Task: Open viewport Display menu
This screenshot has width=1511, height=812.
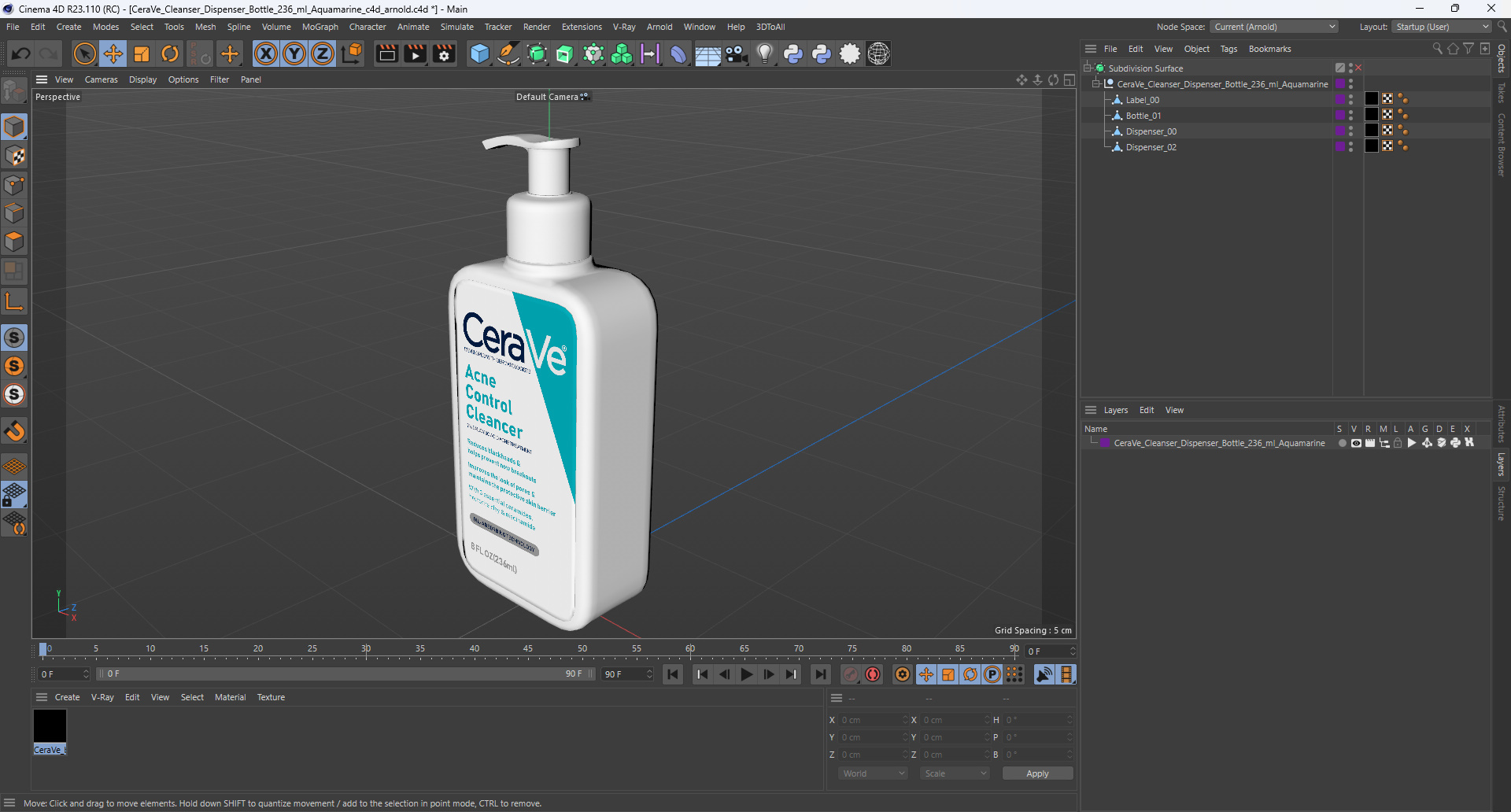Action: pos(142,79)
